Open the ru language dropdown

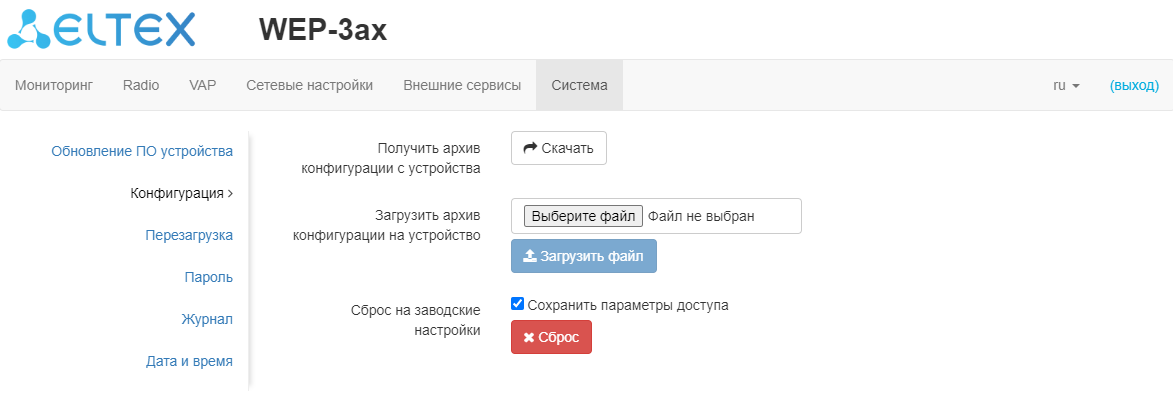[1066, 85]
